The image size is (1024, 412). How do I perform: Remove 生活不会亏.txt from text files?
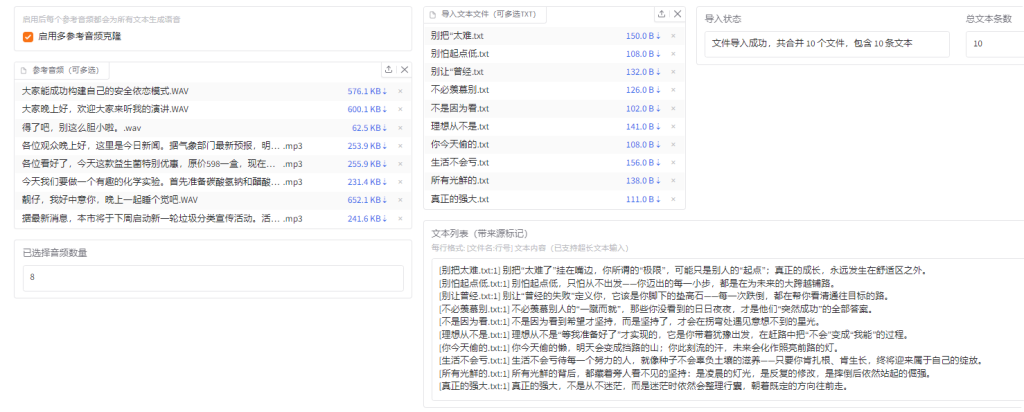[673, 163]
